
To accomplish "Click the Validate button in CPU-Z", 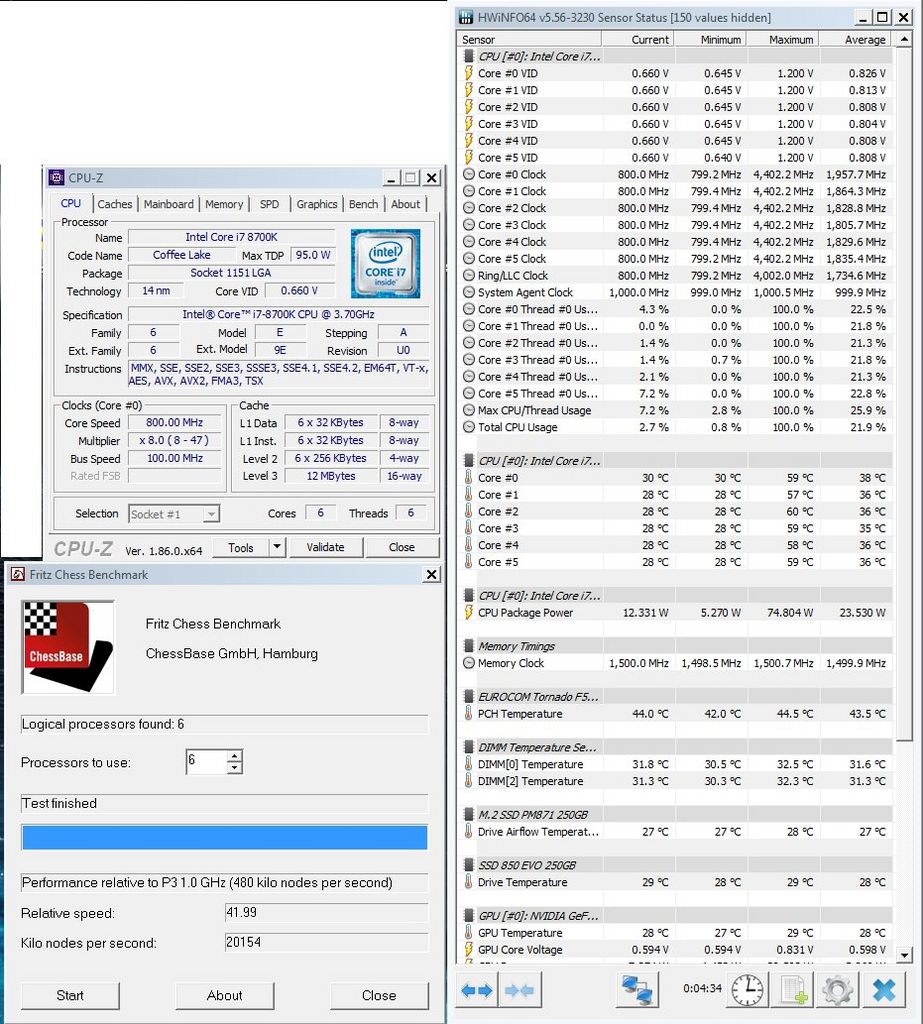I will pos(325,547).
